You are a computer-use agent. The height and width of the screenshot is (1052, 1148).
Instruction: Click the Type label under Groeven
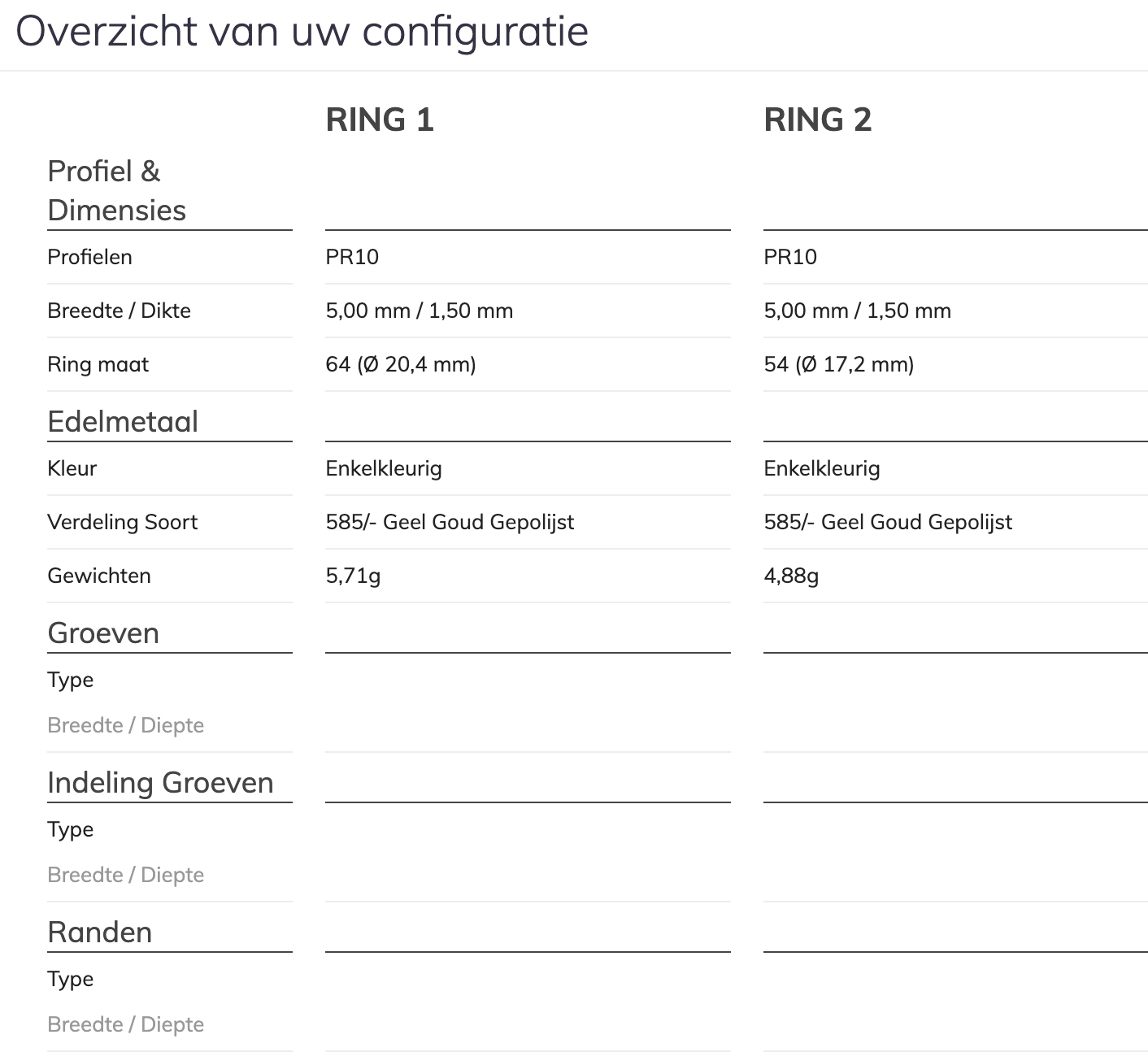tap(70, 680)
